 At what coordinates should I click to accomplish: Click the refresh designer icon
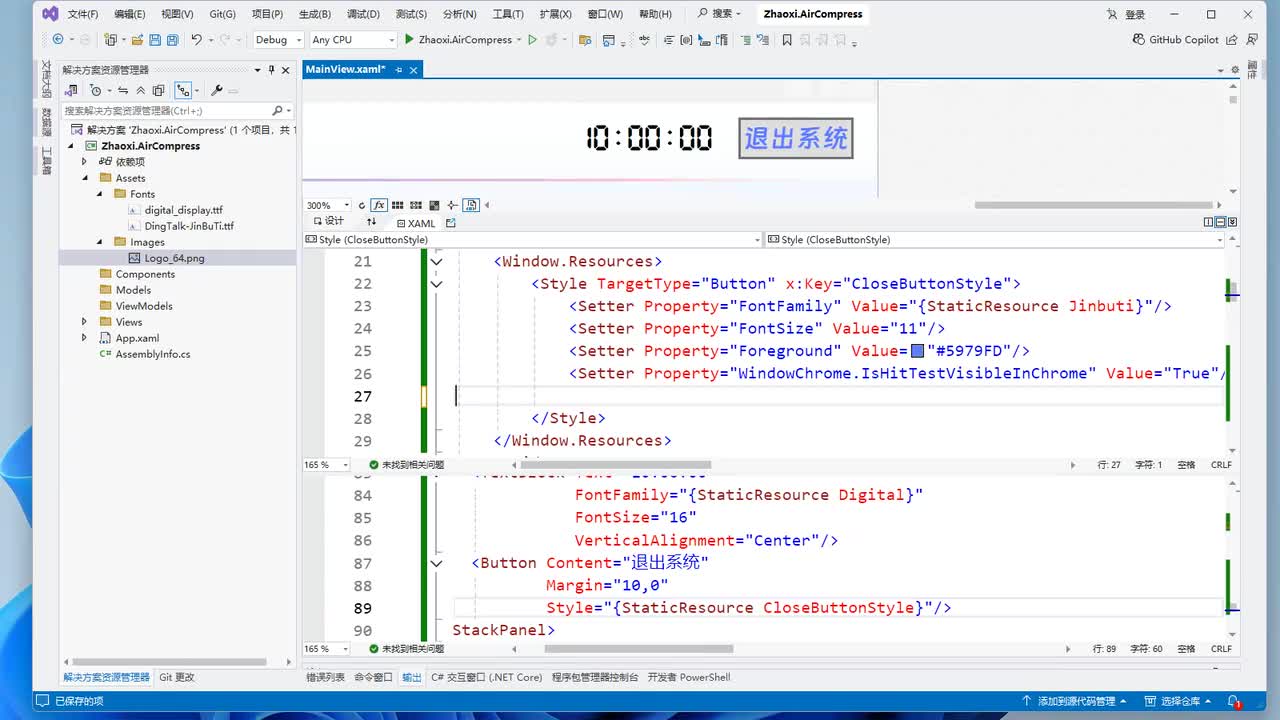point(362,205)
